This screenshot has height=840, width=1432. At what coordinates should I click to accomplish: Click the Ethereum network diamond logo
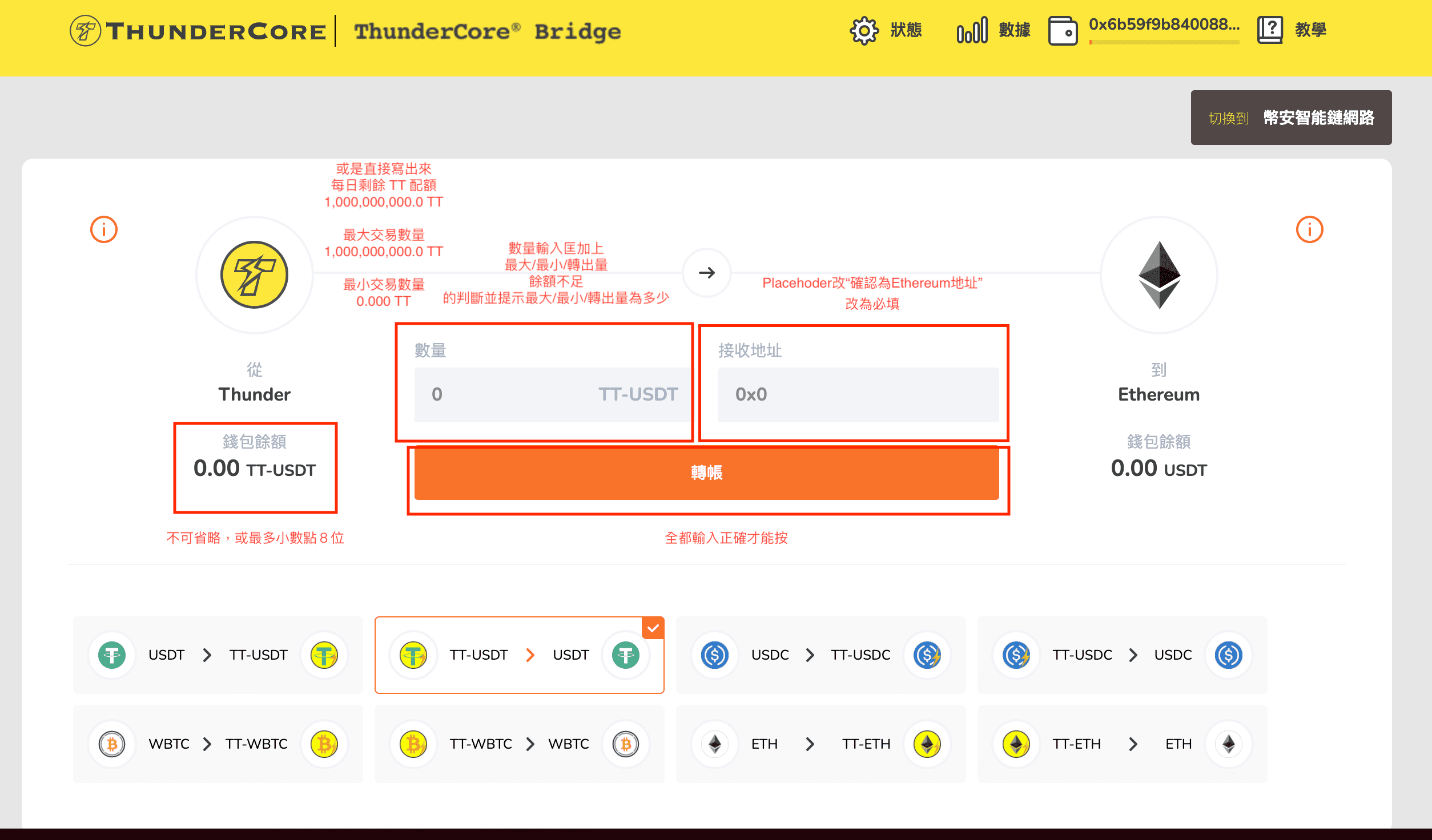[1159, 274]
